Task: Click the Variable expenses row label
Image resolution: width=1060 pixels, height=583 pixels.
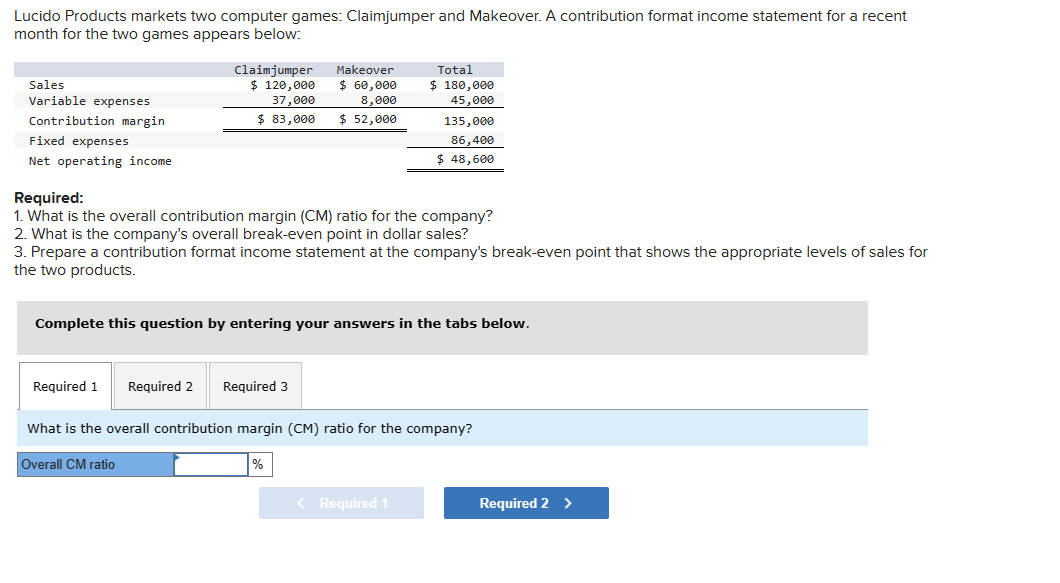Action: (89, 101)
